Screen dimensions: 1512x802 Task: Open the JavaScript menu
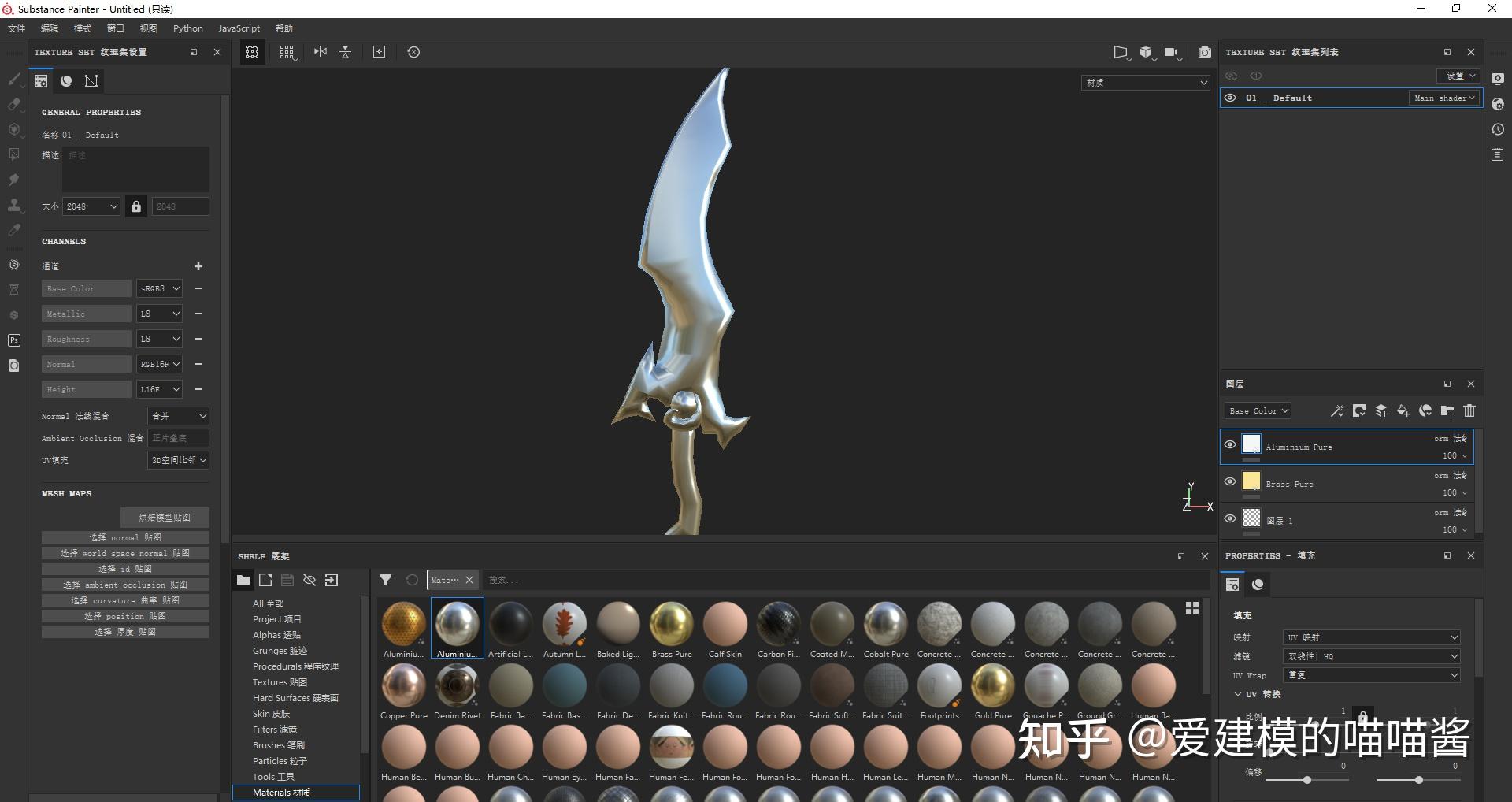tap(239, 28)
